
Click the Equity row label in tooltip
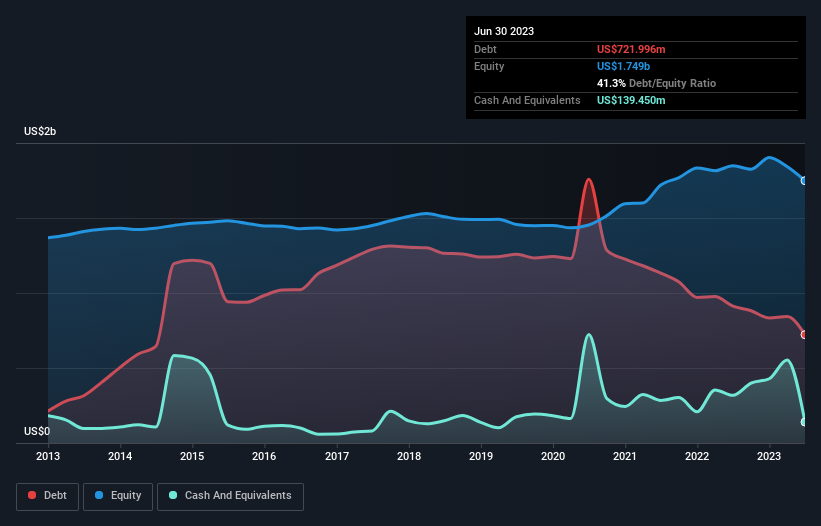click(489, 66)
